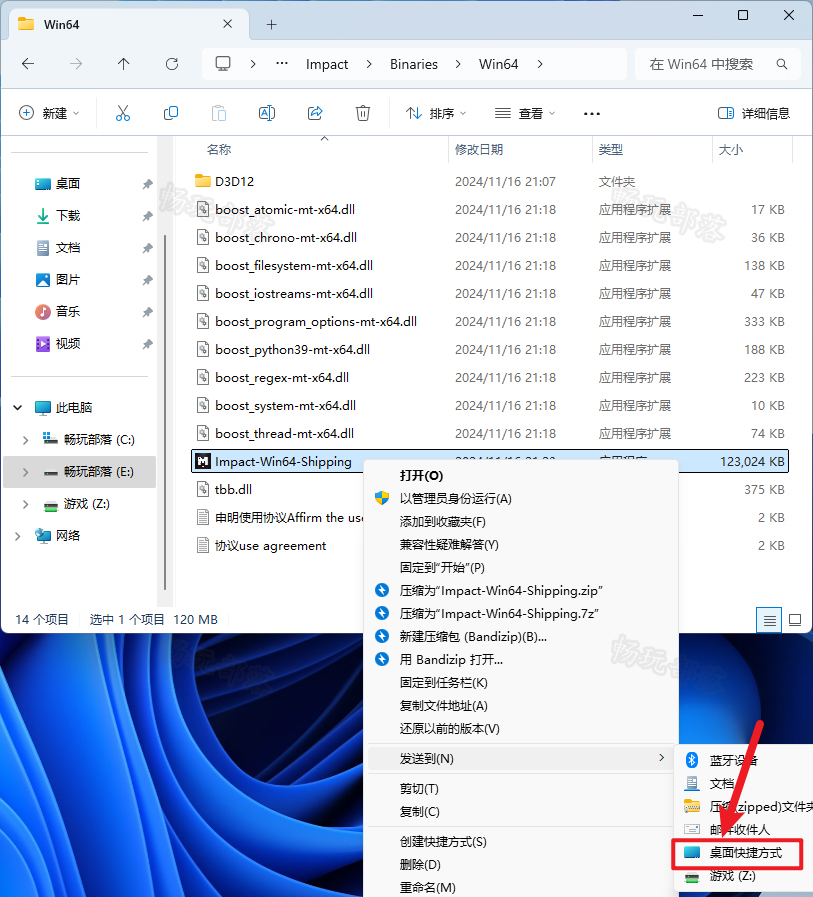The image size is (813, 897).
Task: Expand the E: drive tree node
Action: [x=25, y=472]
